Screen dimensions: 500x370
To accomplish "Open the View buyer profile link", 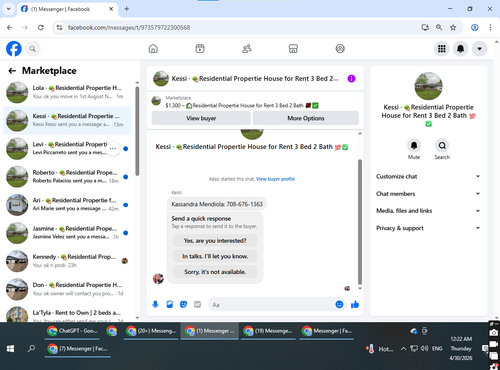I will point(275,179).
